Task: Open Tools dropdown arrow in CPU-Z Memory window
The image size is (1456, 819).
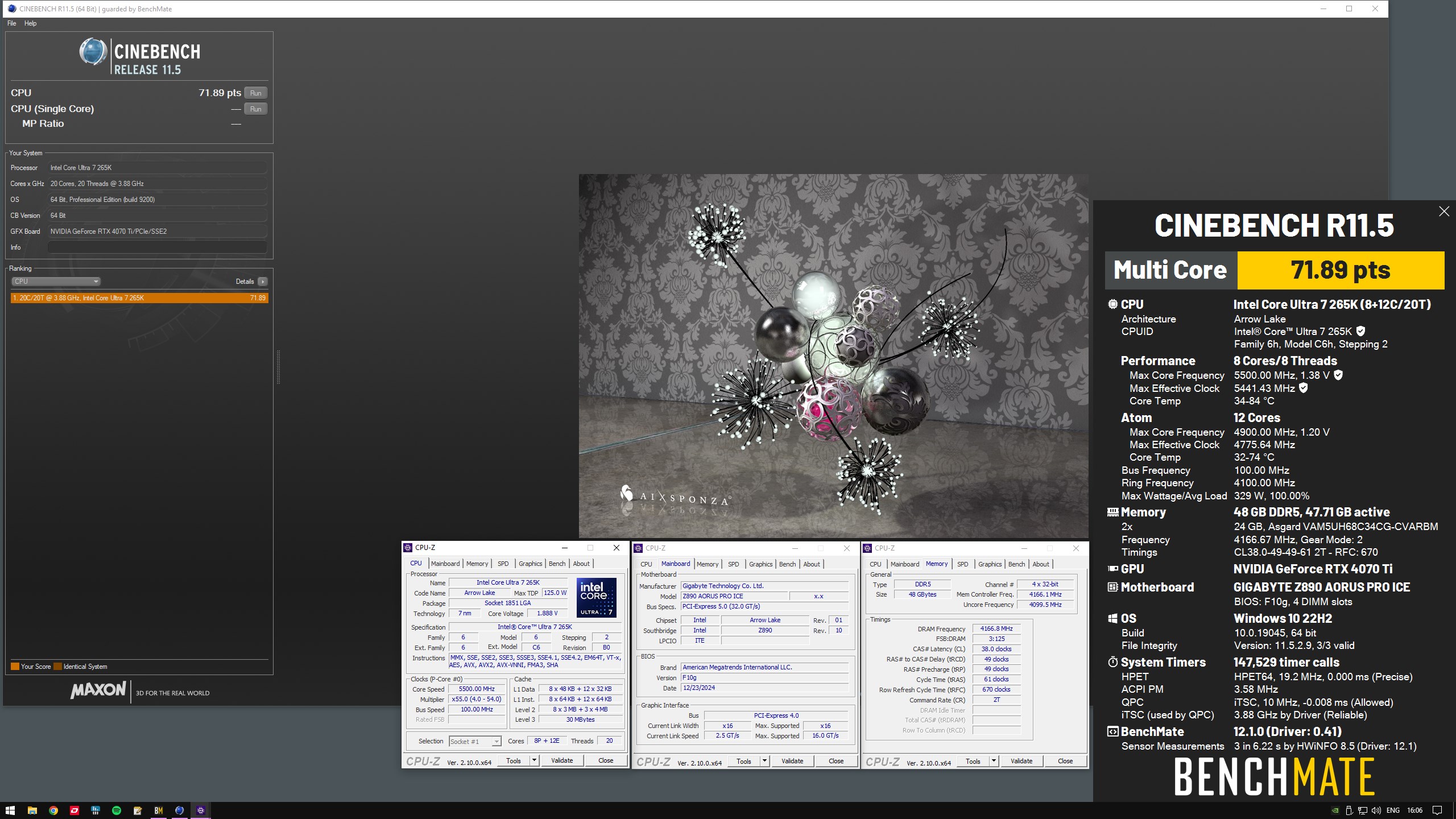Action: point(994,761)
